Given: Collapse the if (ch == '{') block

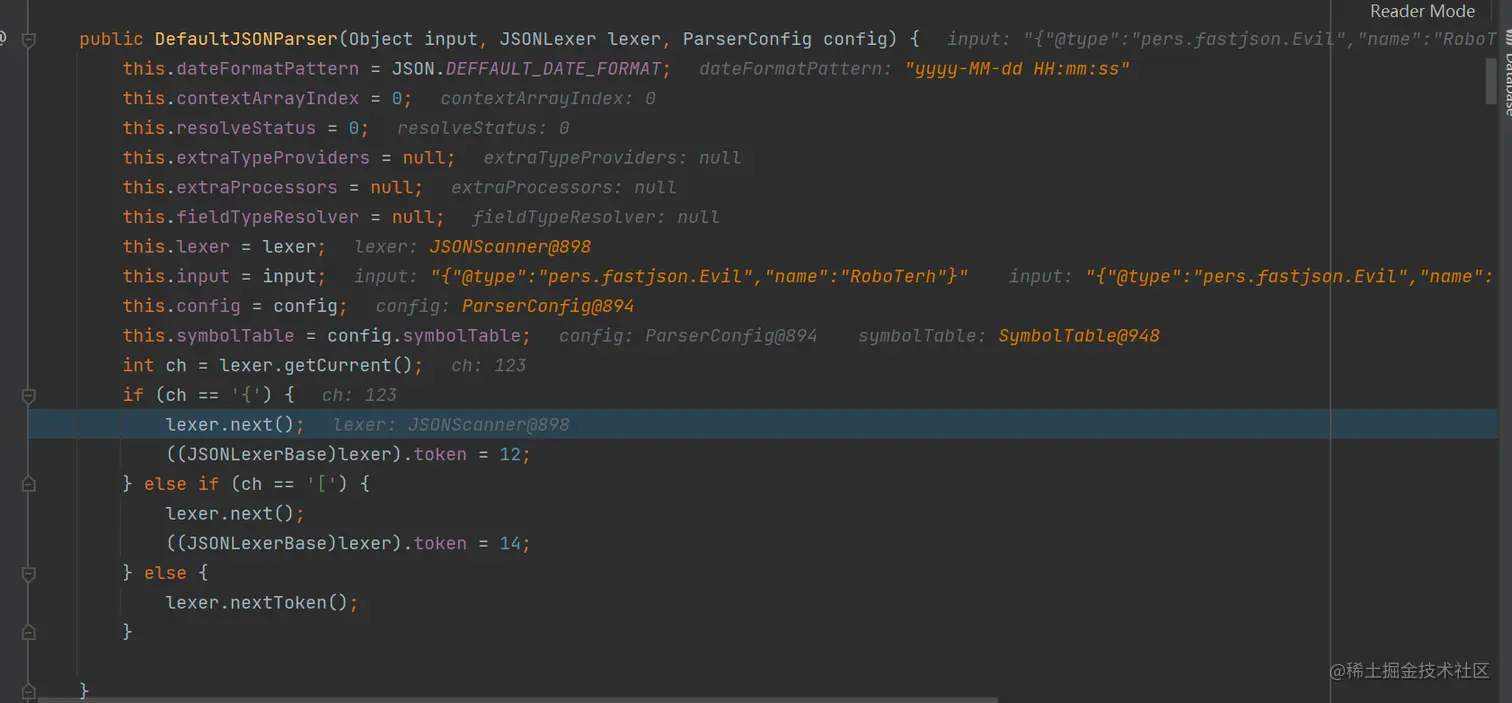Looking at the screenshot, I should coord(29,395).
